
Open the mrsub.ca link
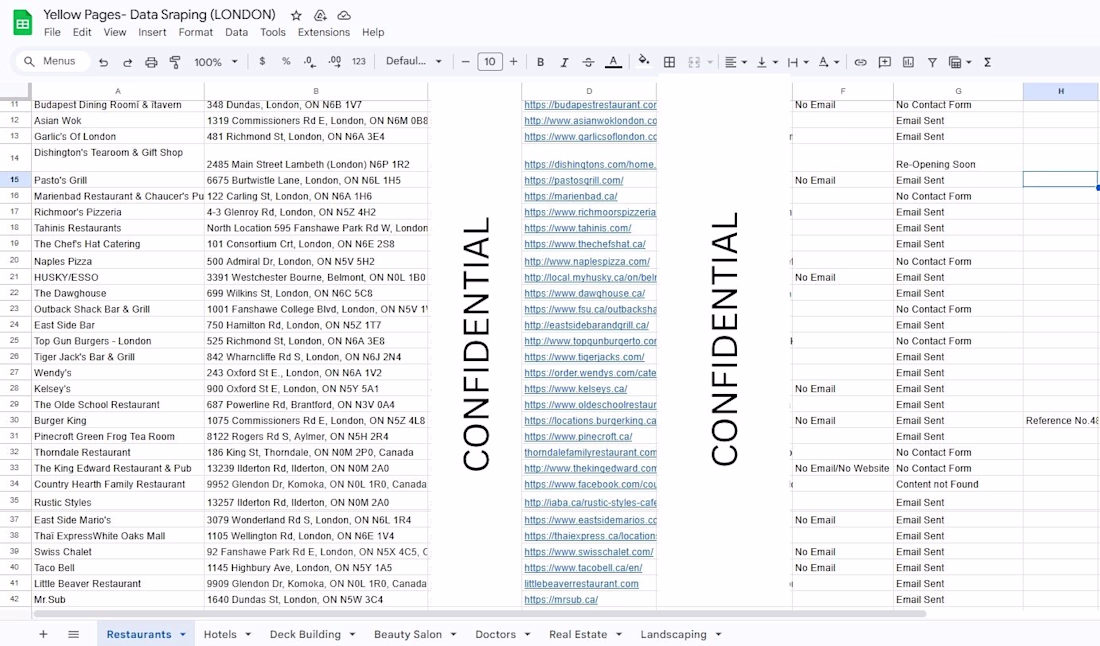pyautogui.click(x=561, y=600)
